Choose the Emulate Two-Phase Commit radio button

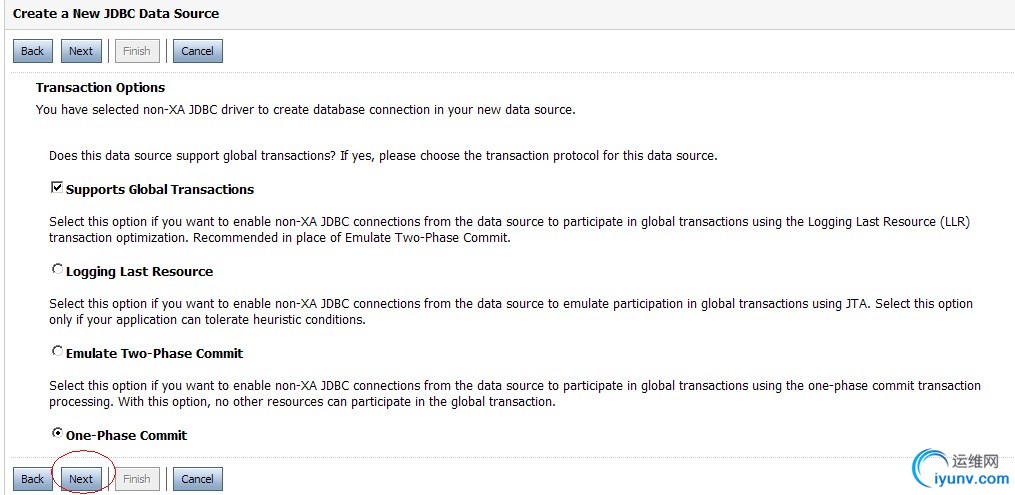point(57,351)
